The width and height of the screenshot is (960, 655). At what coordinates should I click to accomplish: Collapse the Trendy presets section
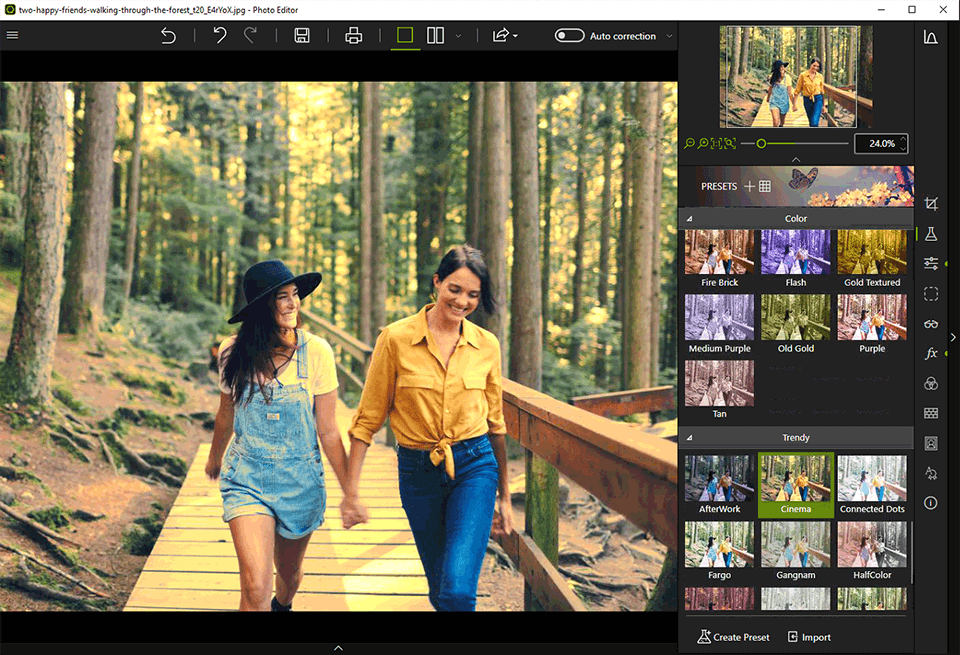point(688,437)
